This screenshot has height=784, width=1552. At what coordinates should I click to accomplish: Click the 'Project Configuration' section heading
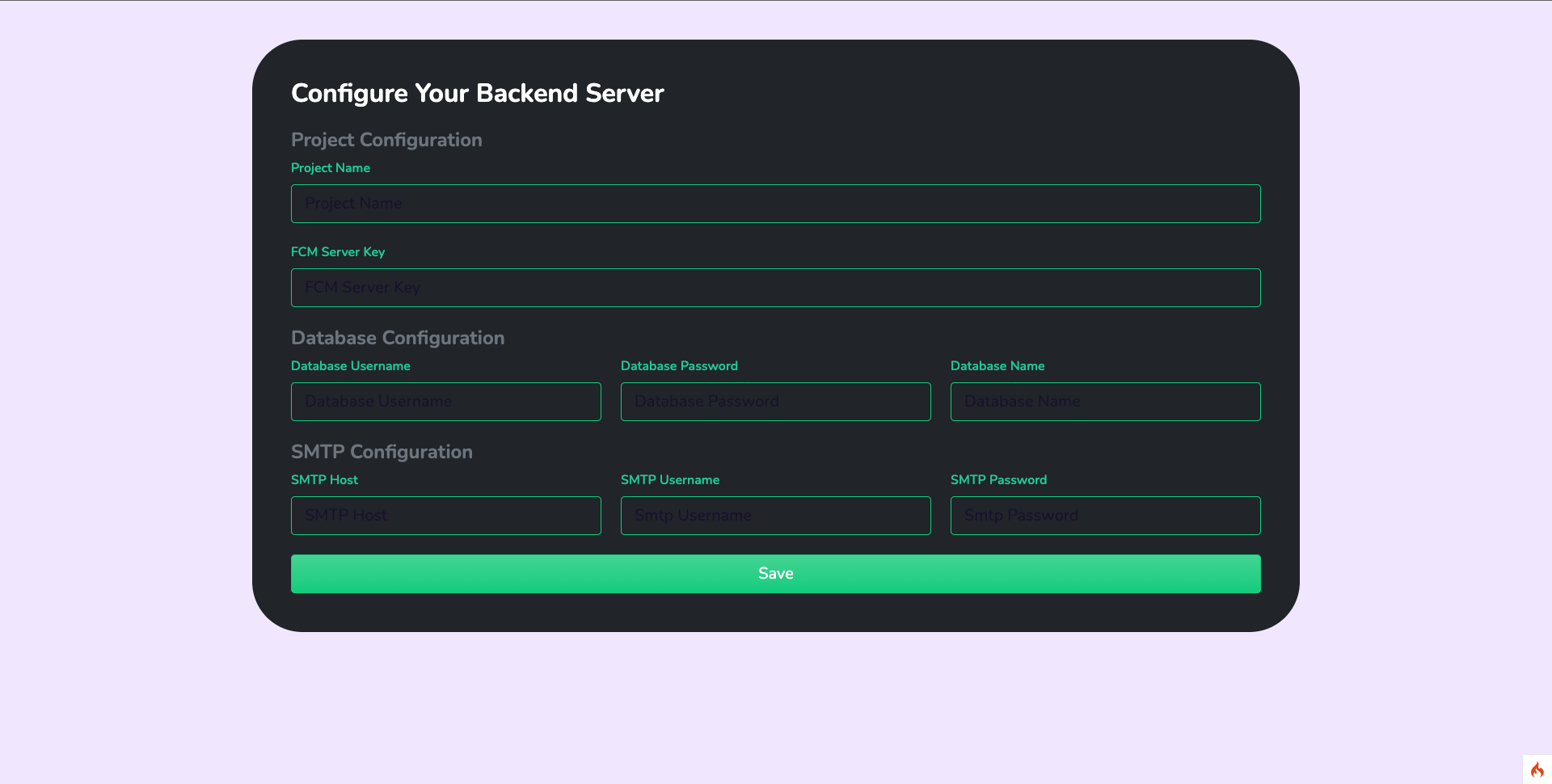tap(386, 140)
